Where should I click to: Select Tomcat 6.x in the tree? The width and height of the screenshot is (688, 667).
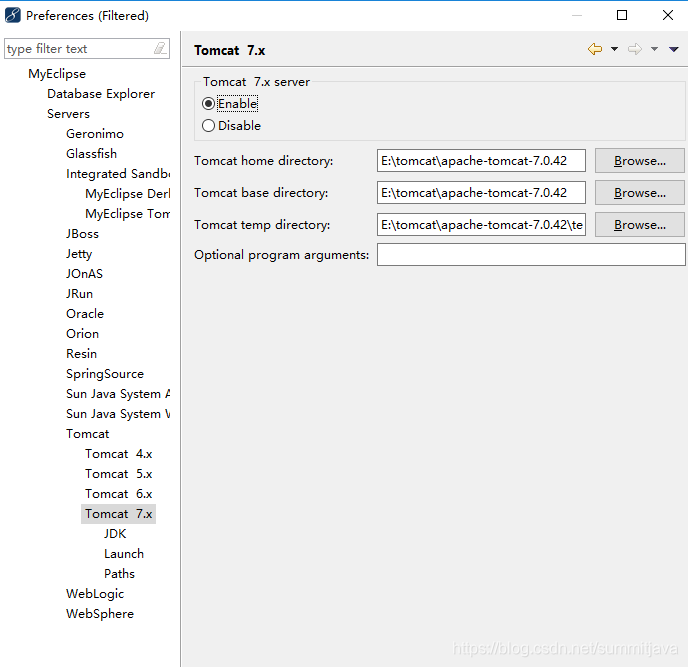click(x=118, y=494)
